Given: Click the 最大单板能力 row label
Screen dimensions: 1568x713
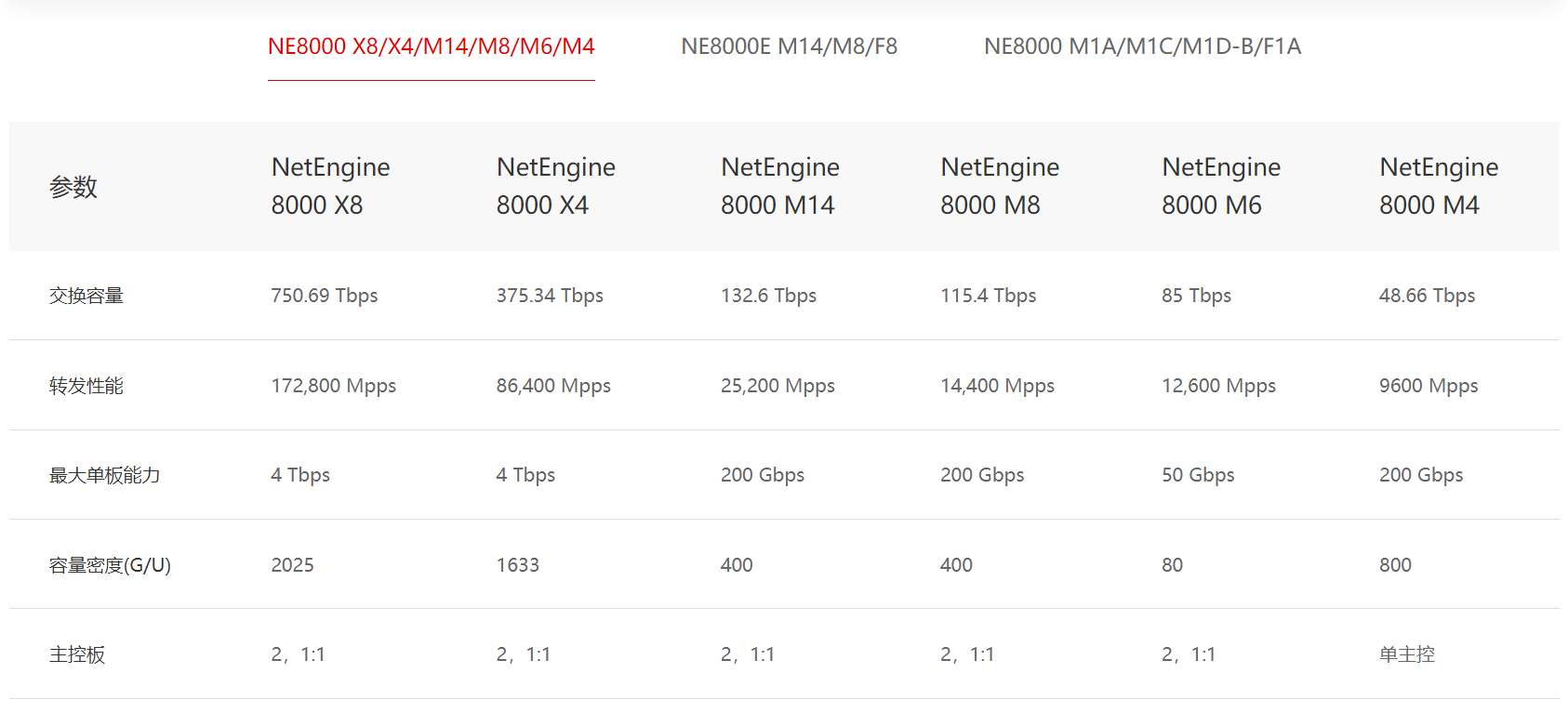Looking at the screenshot, I should (x=105, y=475).
